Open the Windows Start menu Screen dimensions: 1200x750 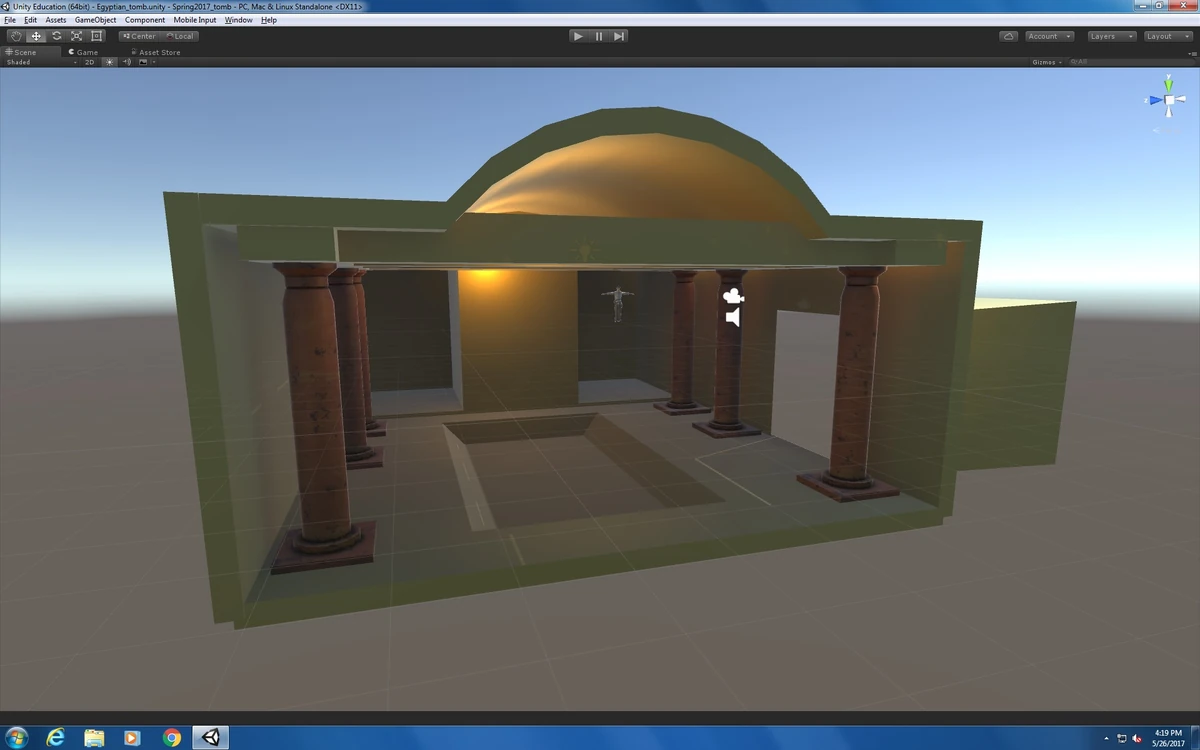point(16,738)
